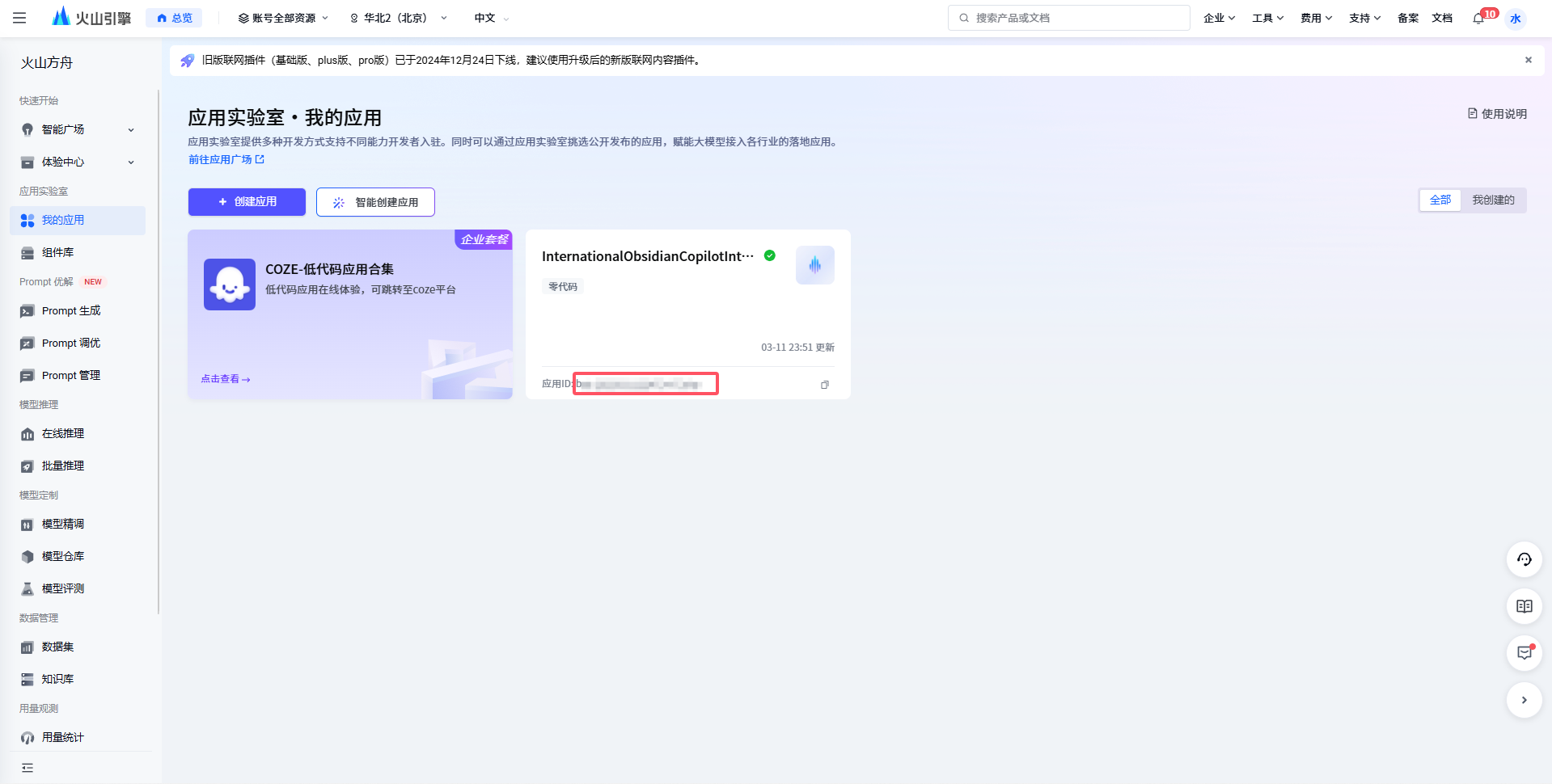Viewport: 1552px width, 784px height.
Task: Click the 创建应用 button
Action: point(247,202)
